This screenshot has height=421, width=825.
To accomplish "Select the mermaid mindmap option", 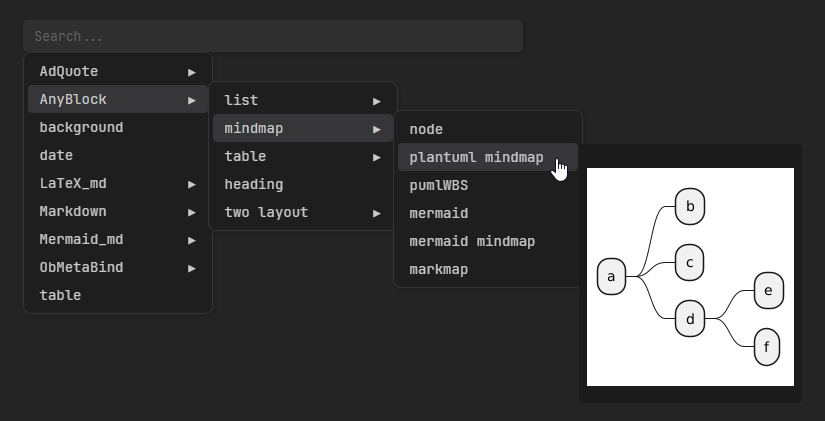I will click(x=472, y=242).
